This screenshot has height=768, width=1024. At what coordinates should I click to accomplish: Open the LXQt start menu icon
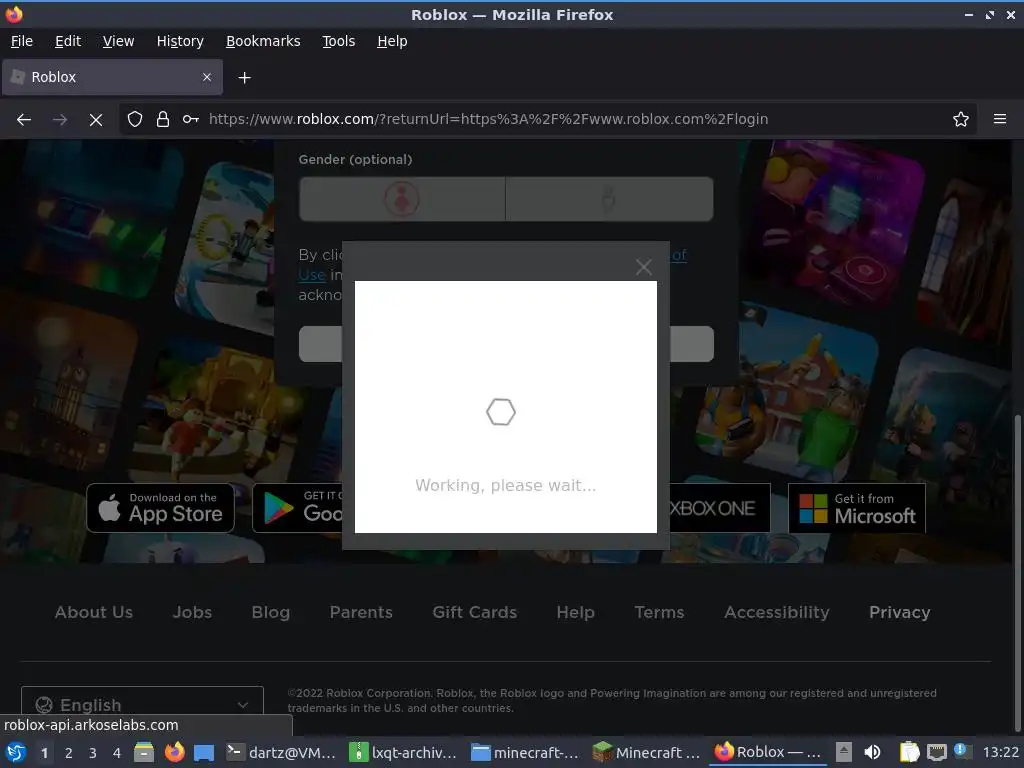click(16, 752)
